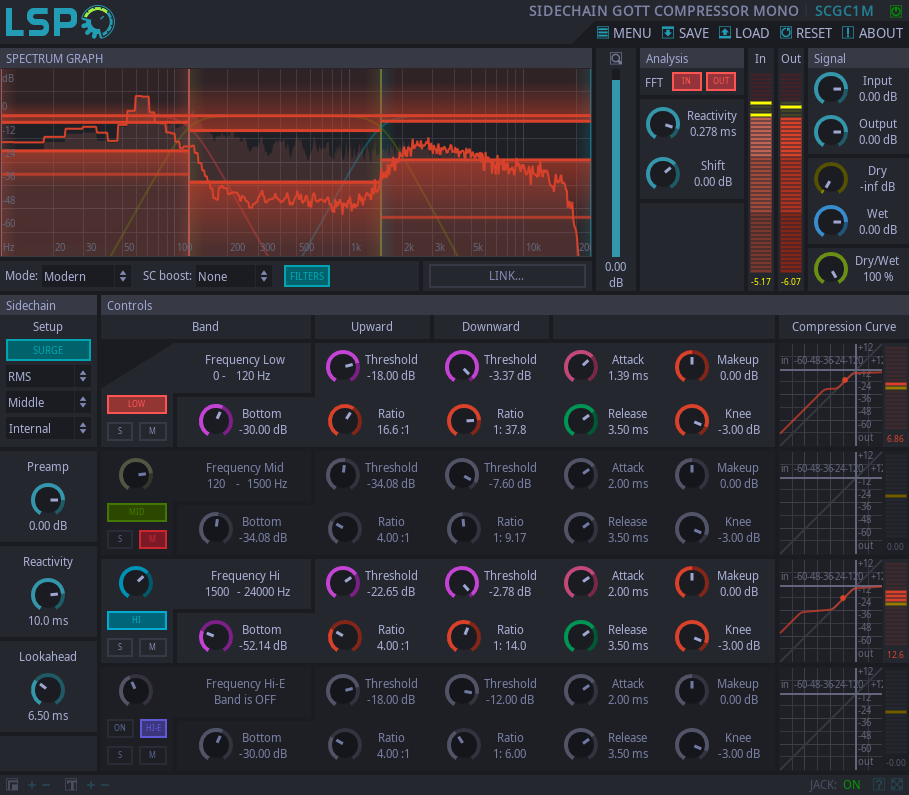Click the ABOUT label
The height and width of the screenshot is (795, 909).
pos(881,33)
